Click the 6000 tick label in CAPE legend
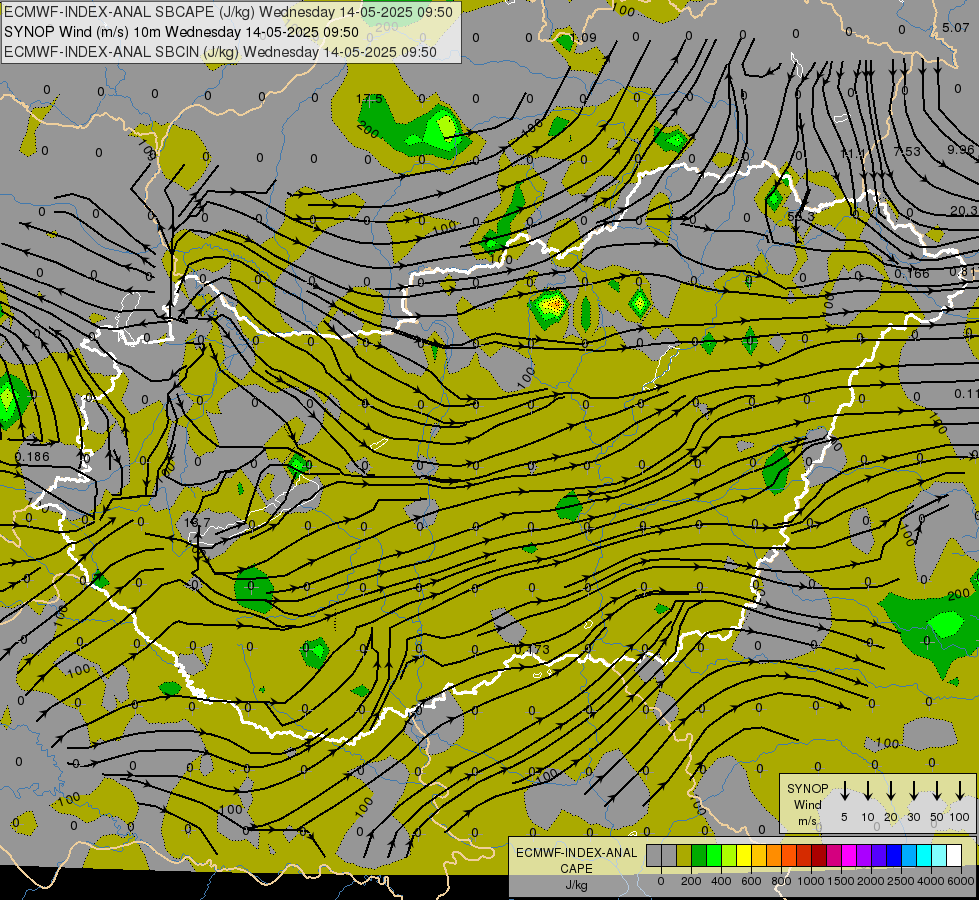The image size is (979, 900). click(961, 881)
